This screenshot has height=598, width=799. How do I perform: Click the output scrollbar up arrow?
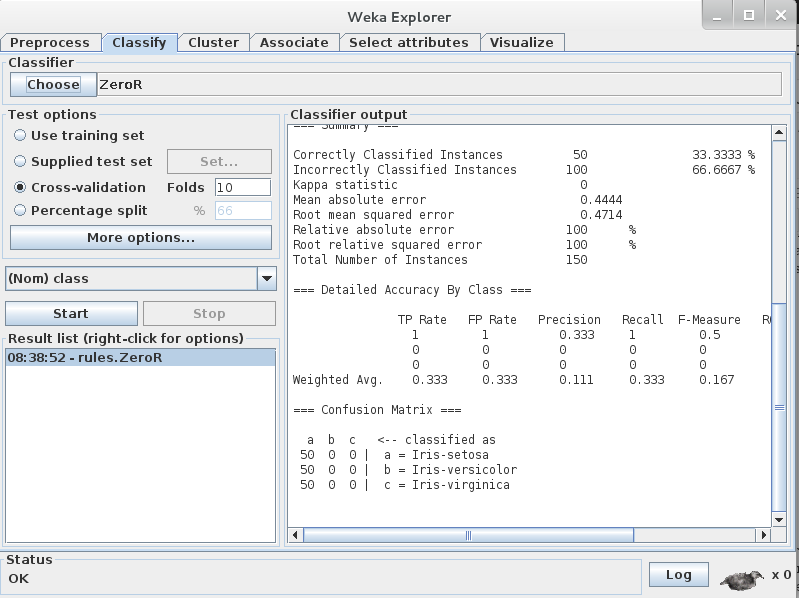pos(779,133)
